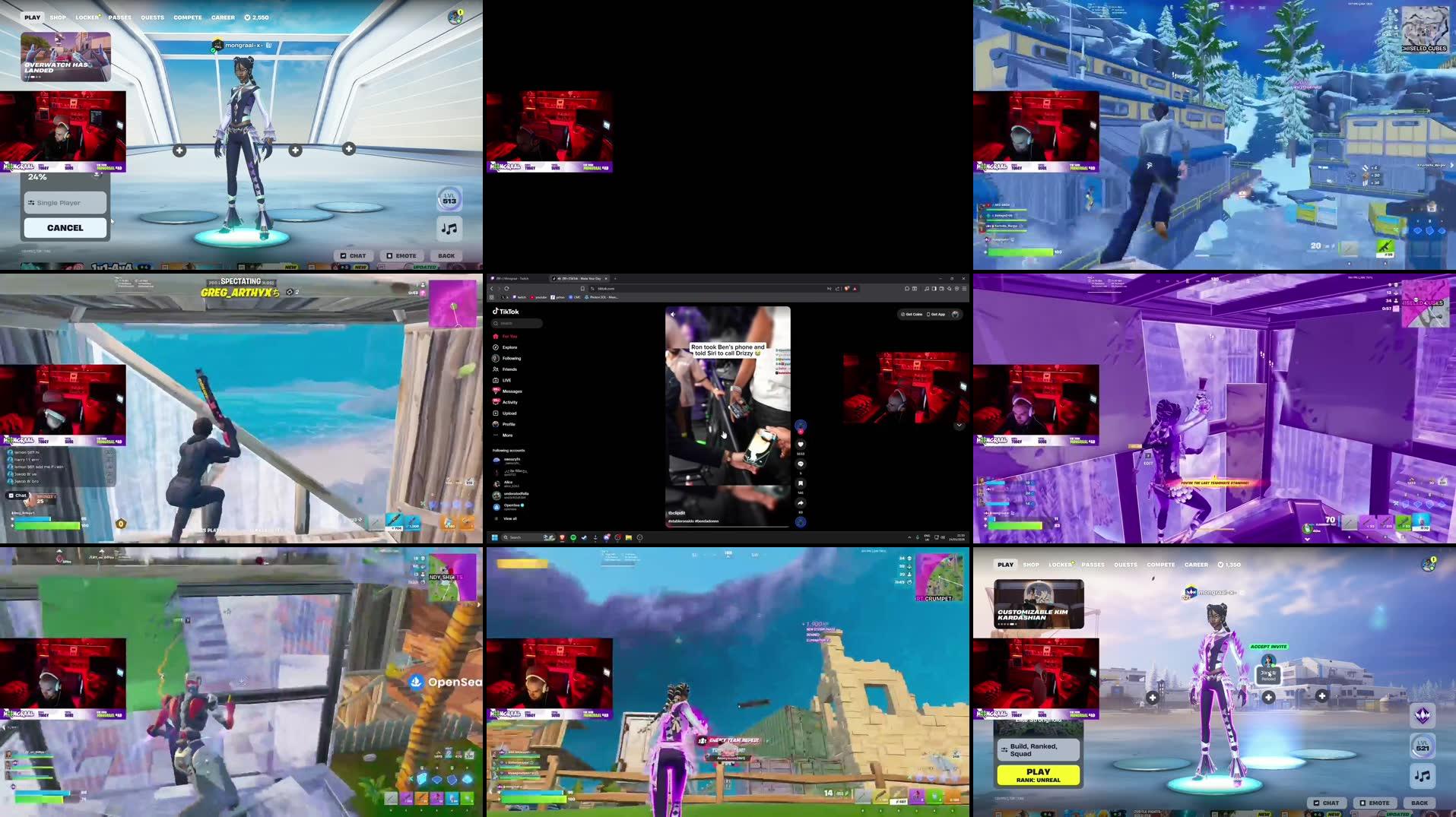Open SHOP tab in the 2,550 V-Bucks lobby
Screen dimensions: 1456x817
(58, 17)
